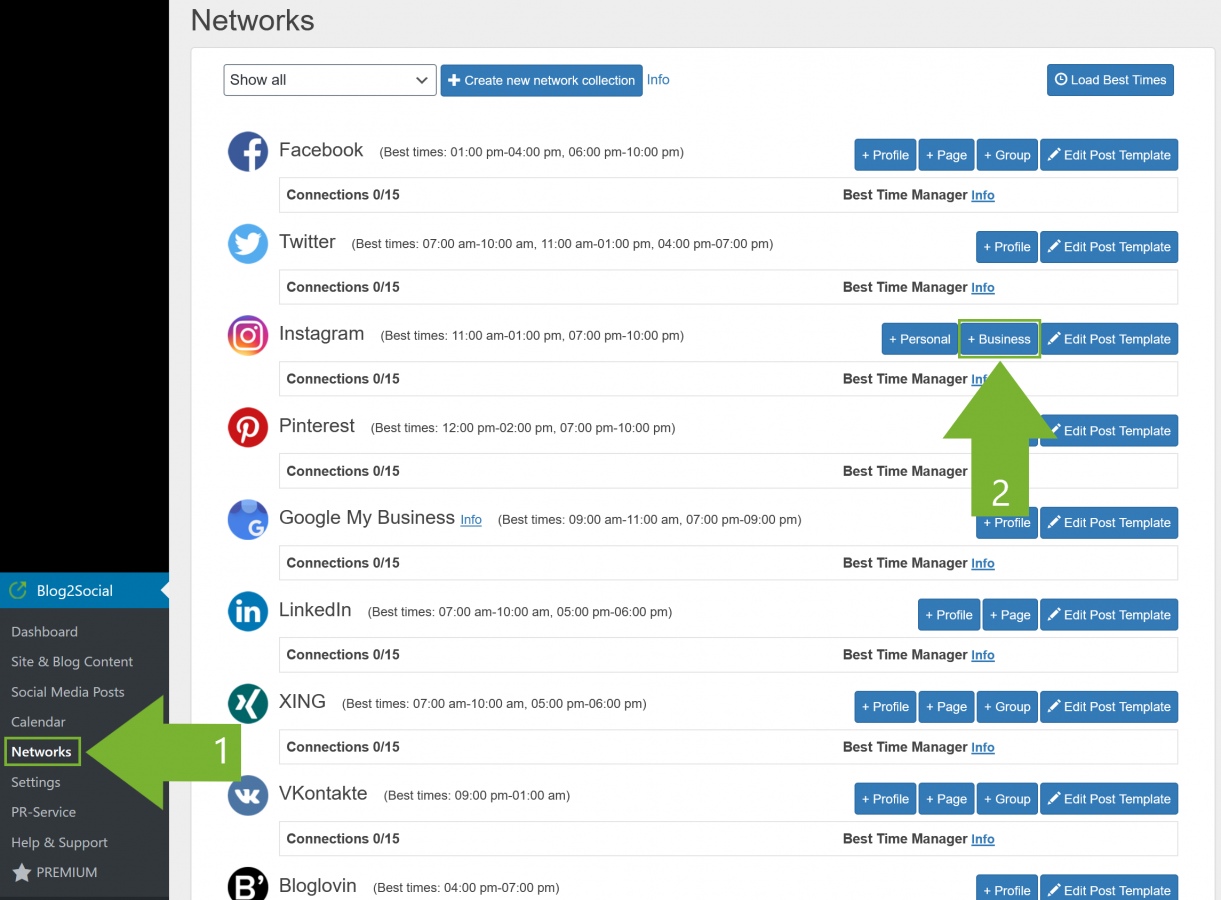The height and width of the screenshot is (900, 1221).
Task: Add a Facebook Group connection
Action: [x=1006, y=155]
